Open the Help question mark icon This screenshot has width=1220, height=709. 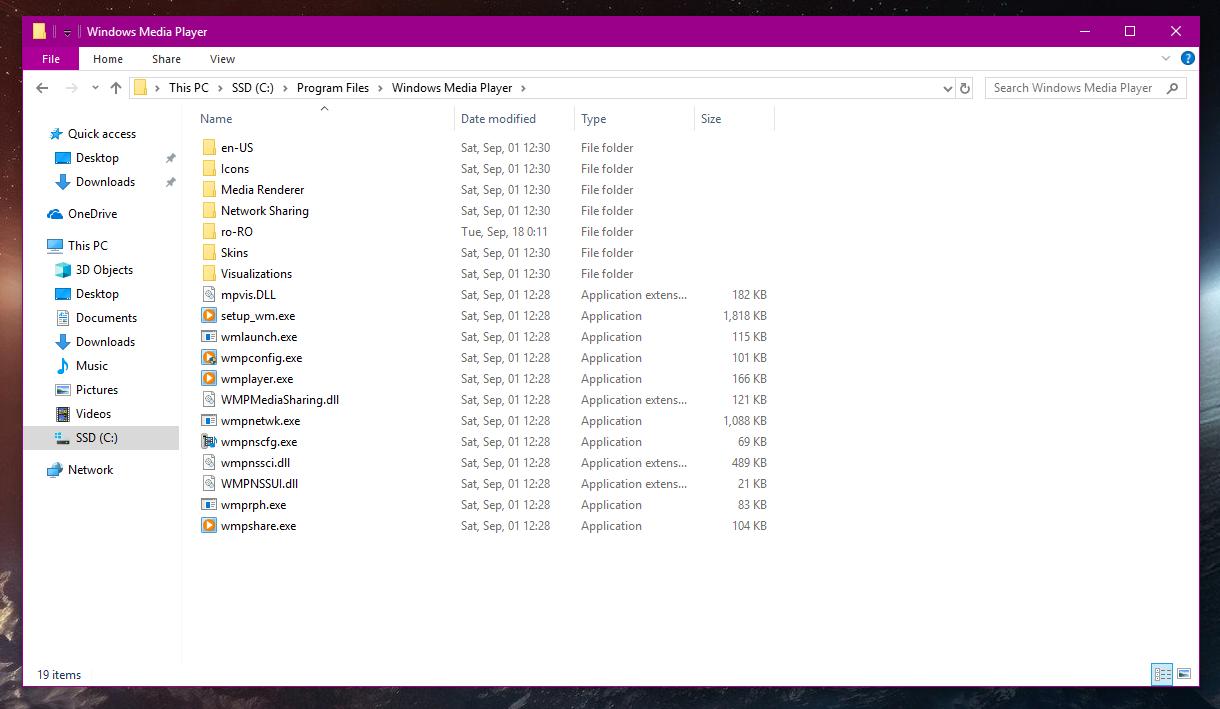[1188, 59]
